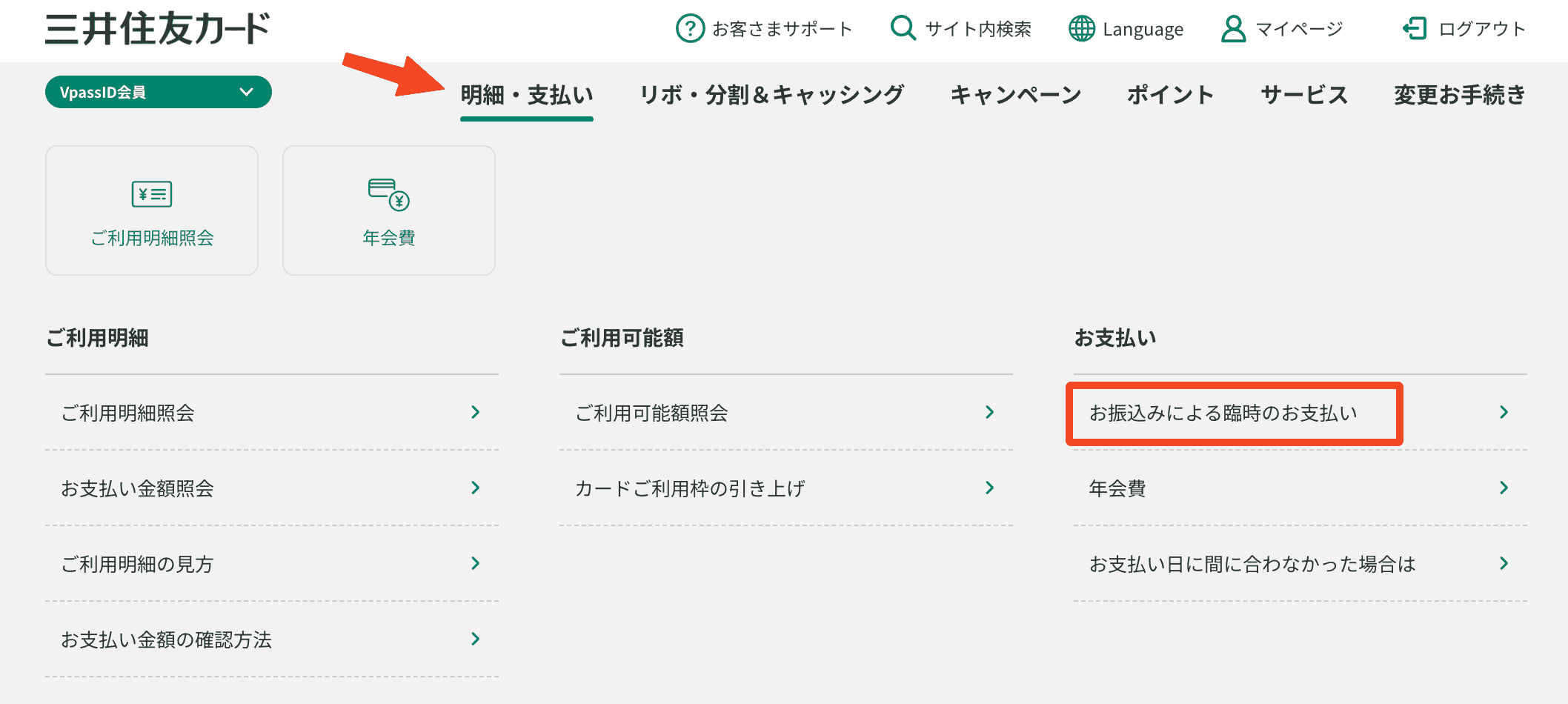
Task: Click the customer support question mark icon
Action: pyautogui.click(x=690, y=29)
